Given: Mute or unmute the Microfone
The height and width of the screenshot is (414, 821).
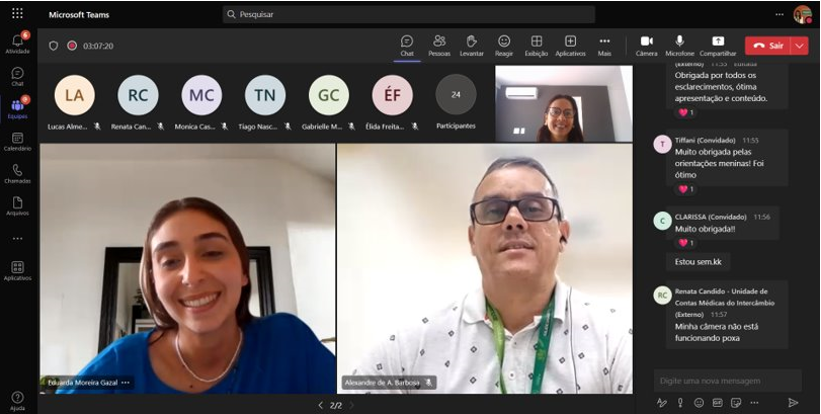Looking at the screenshot, I should 680,44.
